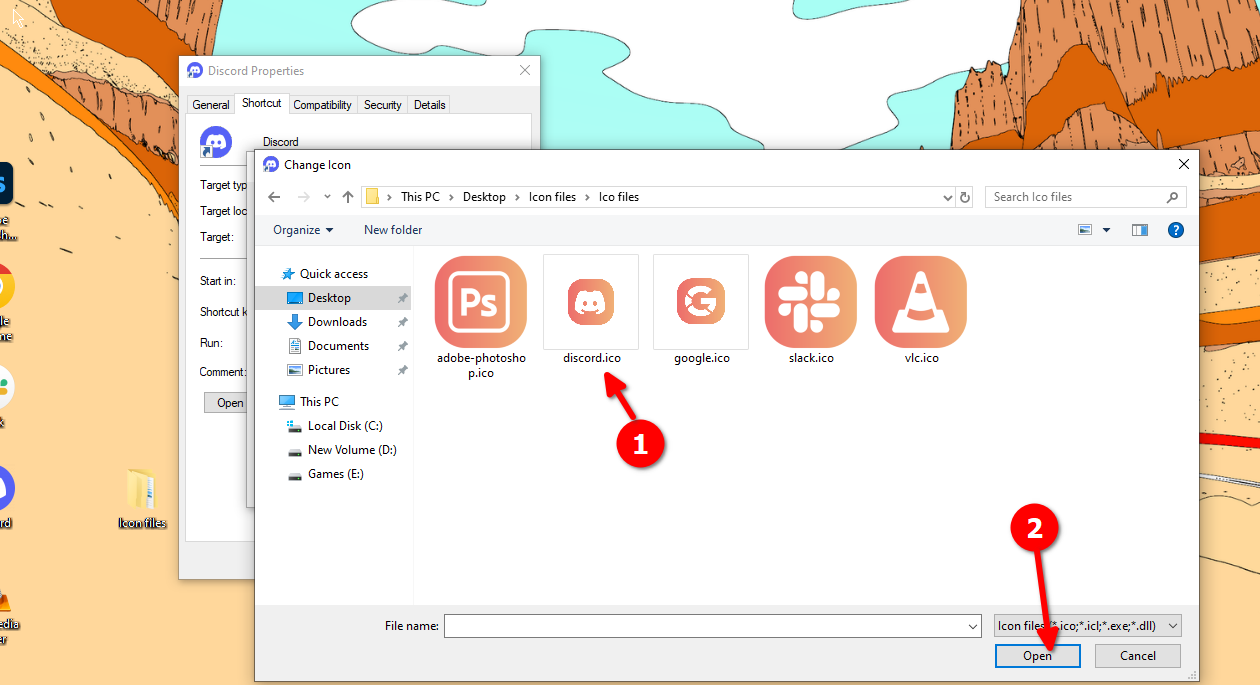Open the Help question mark icon
The image size is (1260, 685).
coord(1176,230)
